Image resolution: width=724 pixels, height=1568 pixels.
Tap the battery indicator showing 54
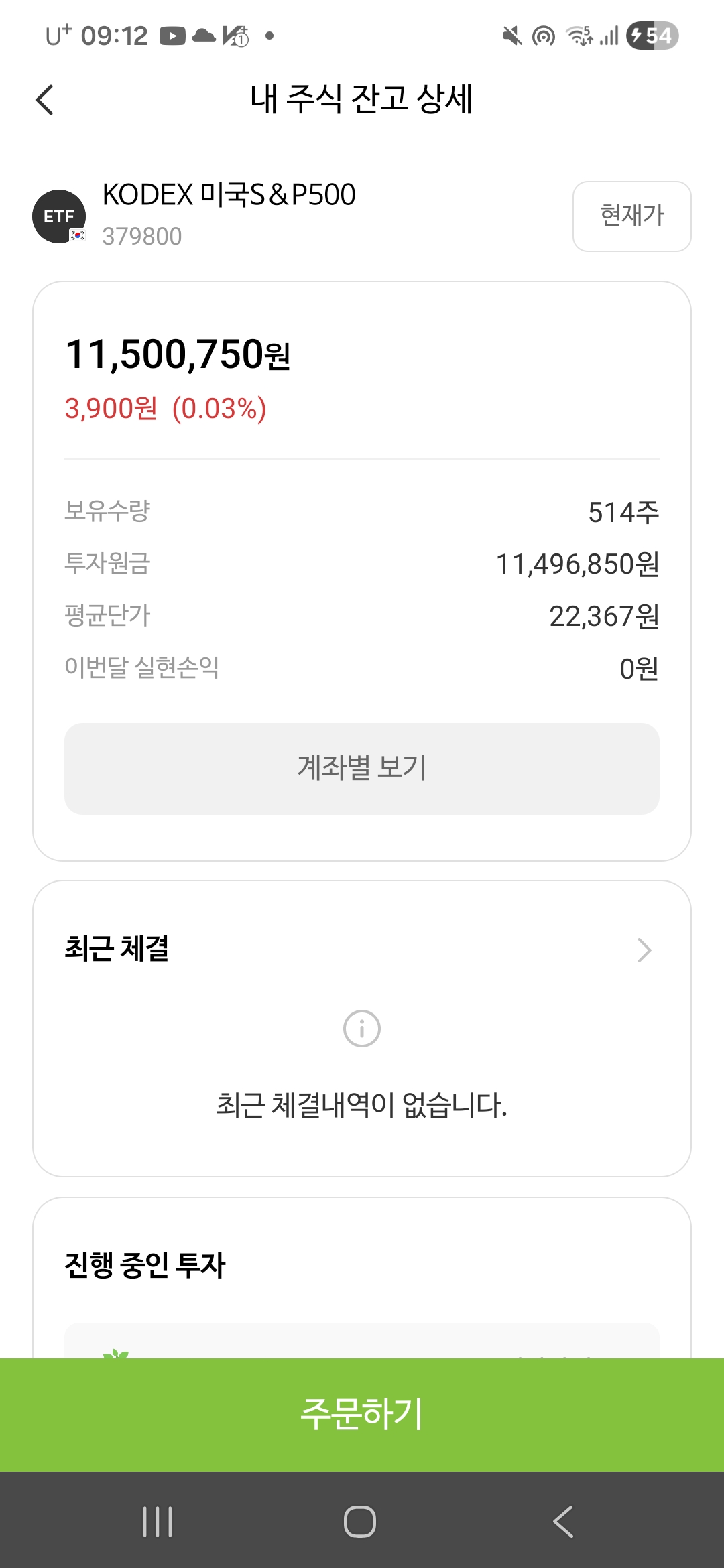click(x=652, y=36)
